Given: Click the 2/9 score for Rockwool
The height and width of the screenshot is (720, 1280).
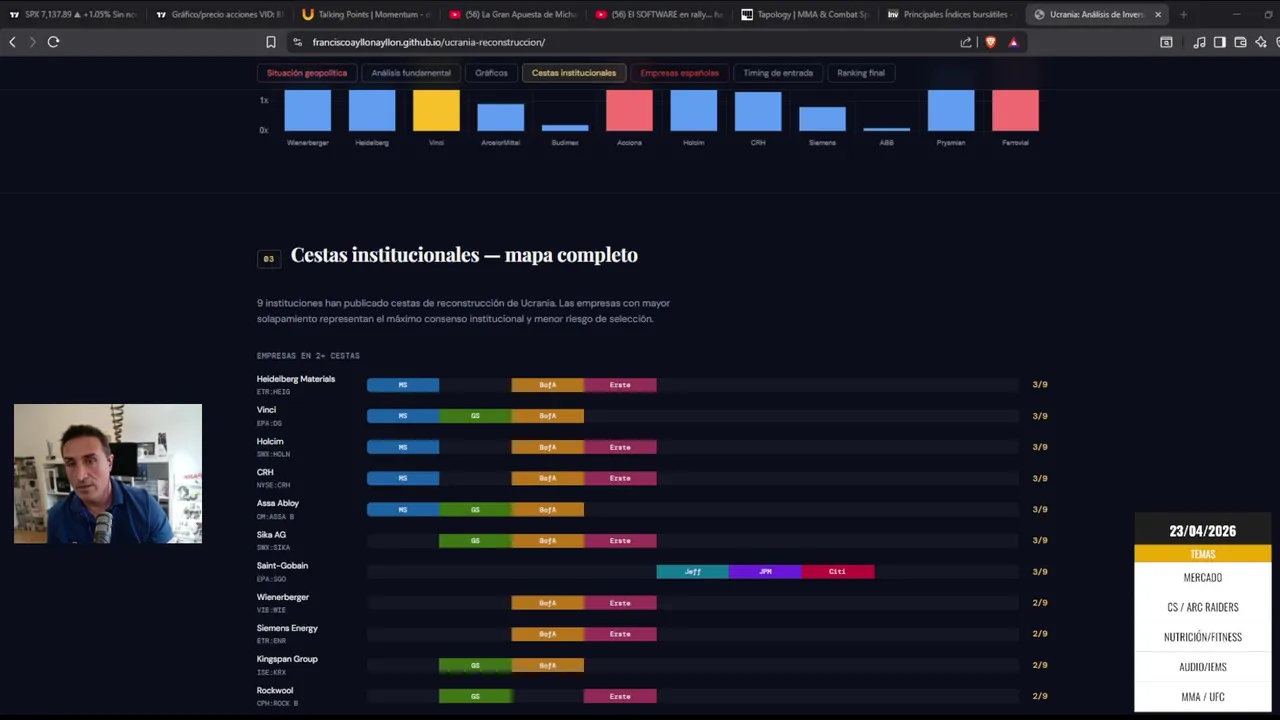Looking at the screenshot, I should pyautogui.click(x=1040, y=696).
